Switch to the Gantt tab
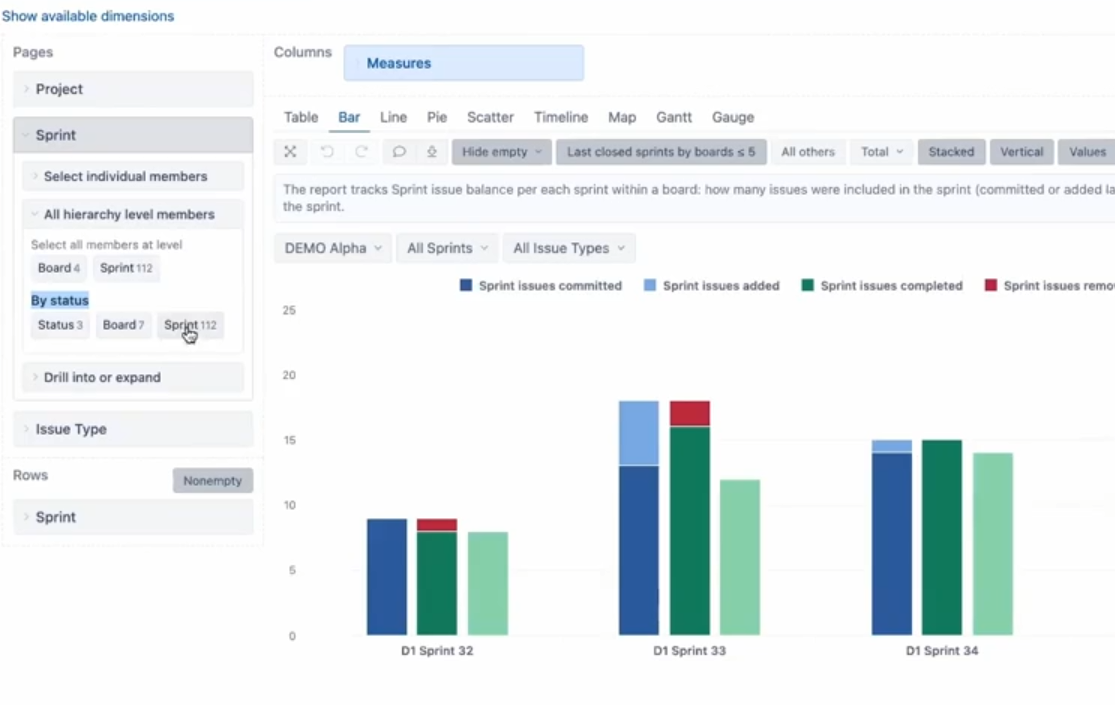Image resolution: width=1115 pixels, height=705 pixels. [674, 117]
